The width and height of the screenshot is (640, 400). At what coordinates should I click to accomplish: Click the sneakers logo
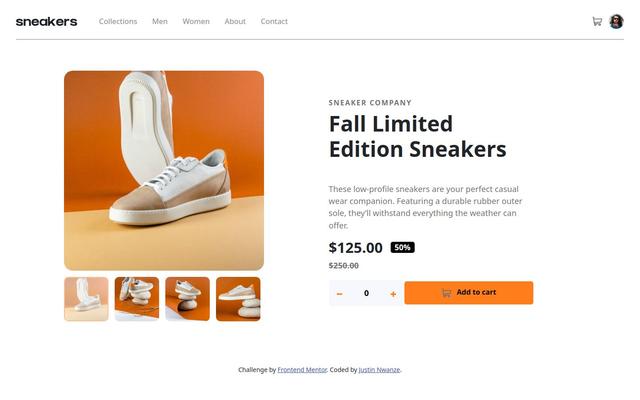tap(46, 21)
